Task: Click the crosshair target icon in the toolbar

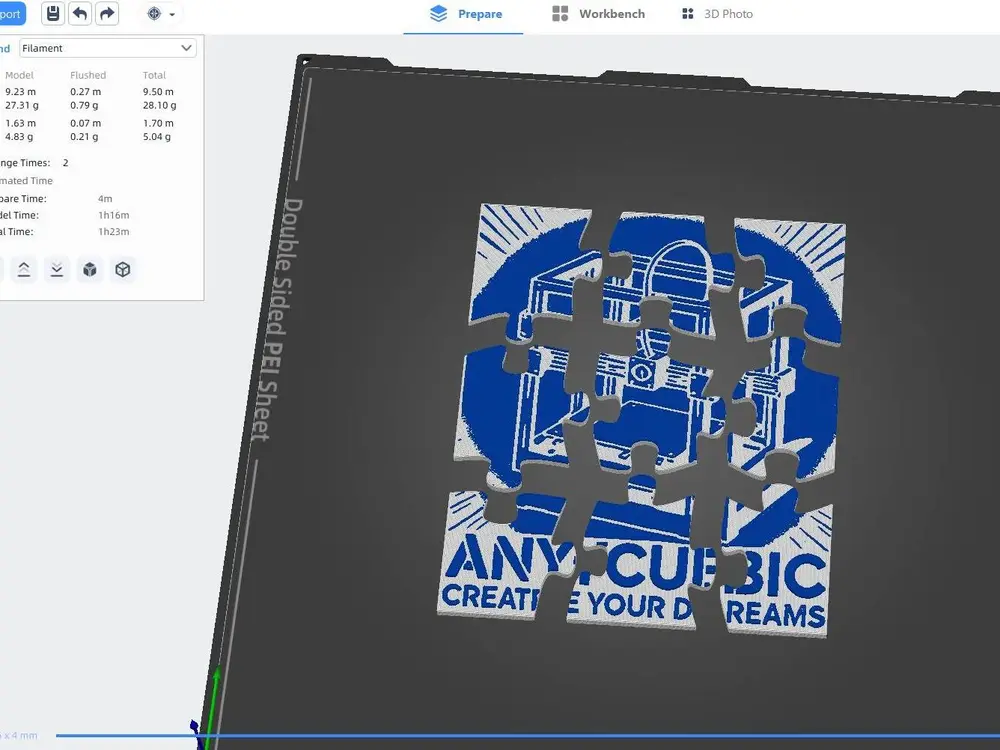Action: 154,13
